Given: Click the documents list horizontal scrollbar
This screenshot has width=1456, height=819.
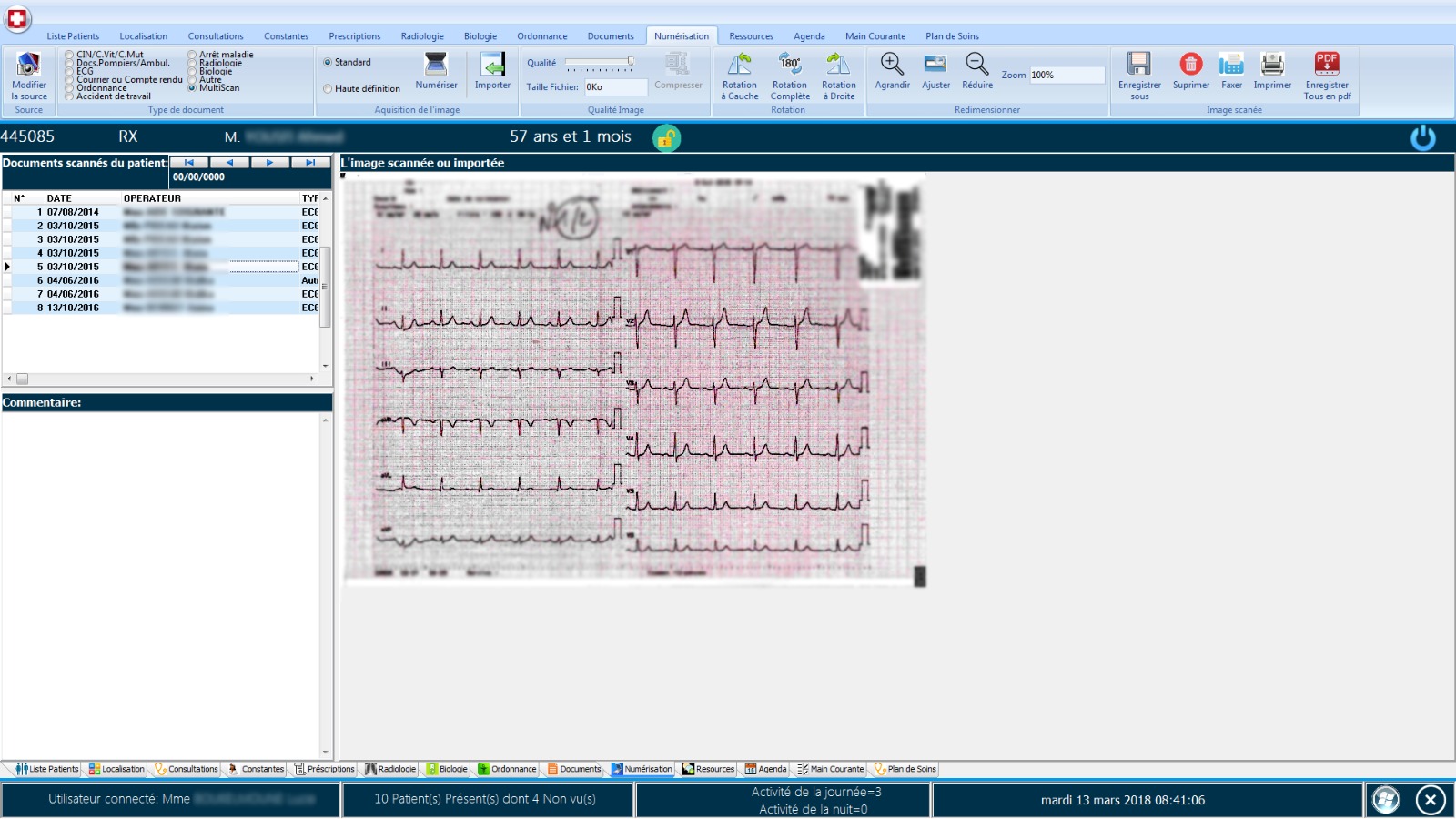Looking at the screenshot, I should tap(22, 379).
